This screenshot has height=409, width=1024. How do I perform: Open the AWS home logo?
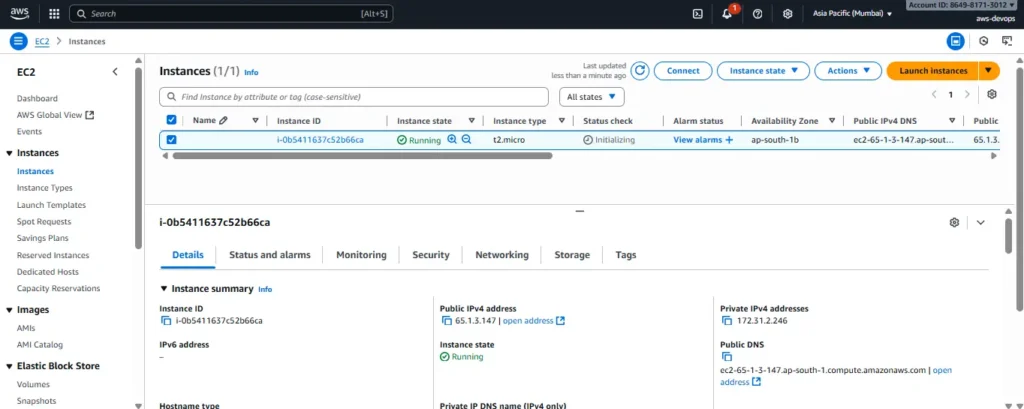[20, 13]
